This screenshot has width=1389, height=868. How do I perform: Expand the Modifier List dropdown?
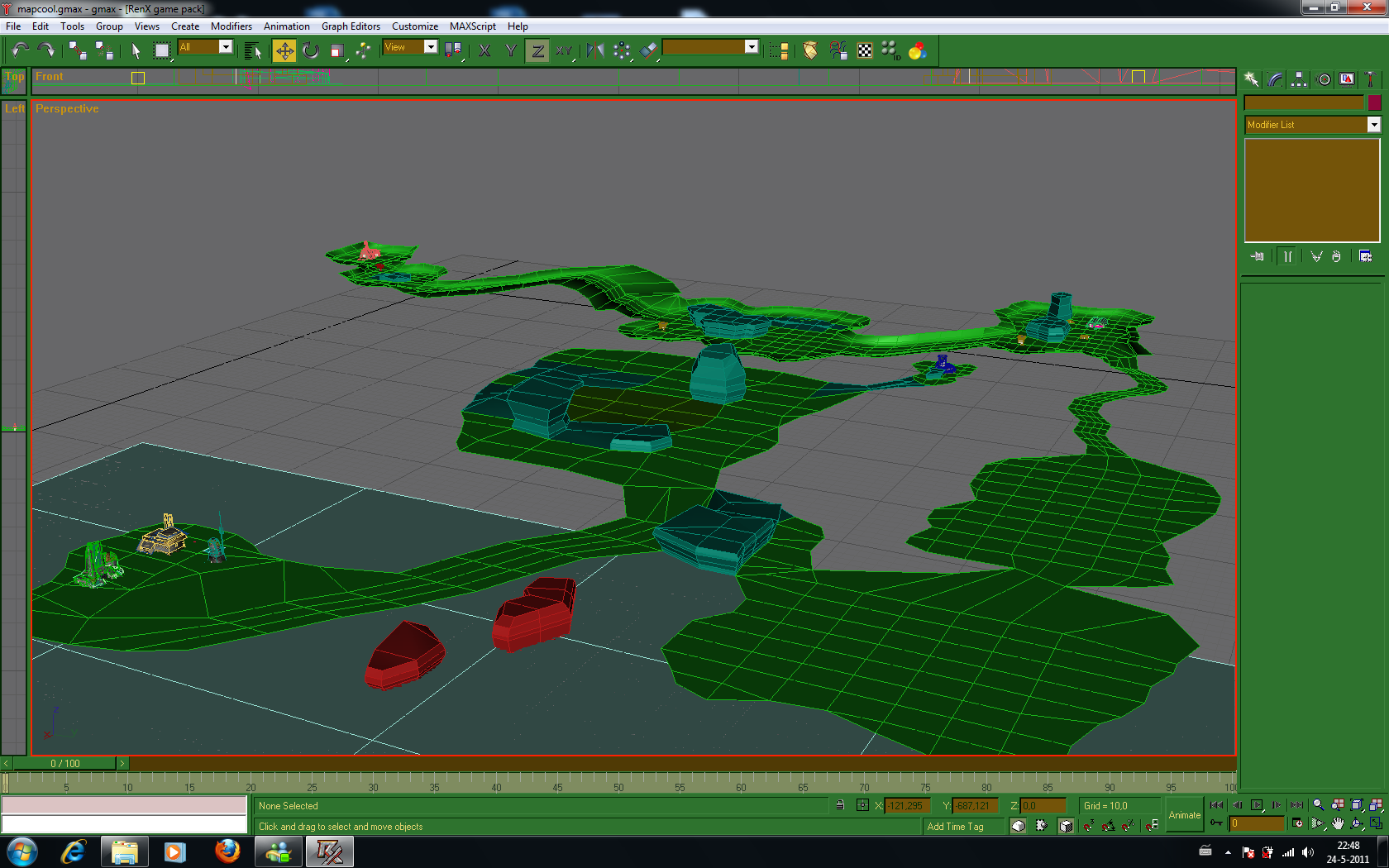click(x=1373, y=125)
